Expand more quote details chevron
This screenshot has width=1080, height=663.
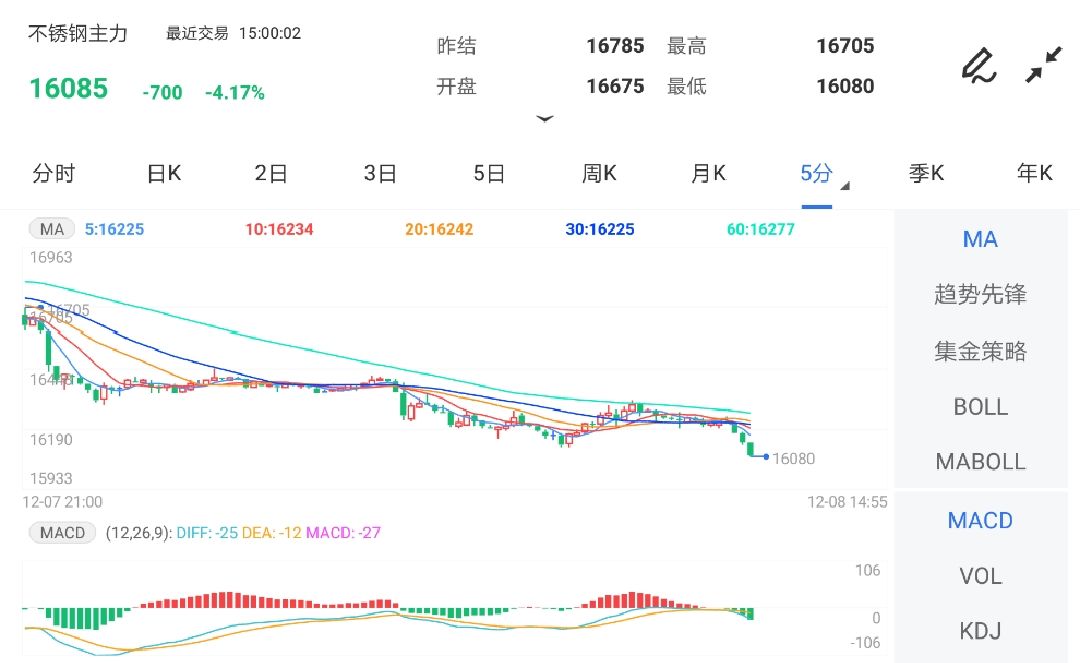[545, 118]
